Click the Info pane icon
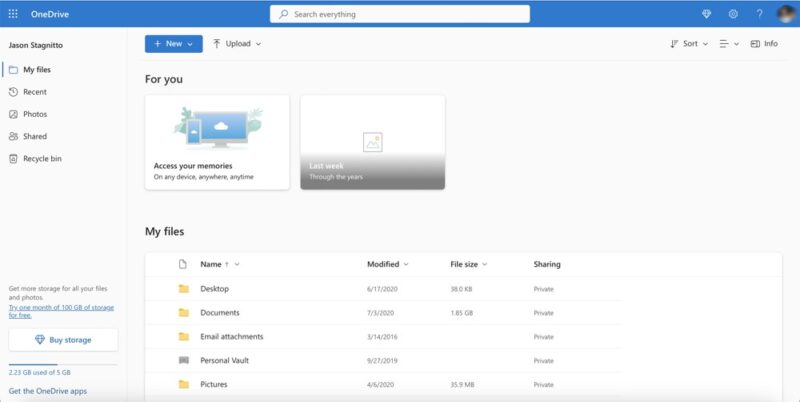 (x=755, y=44)
